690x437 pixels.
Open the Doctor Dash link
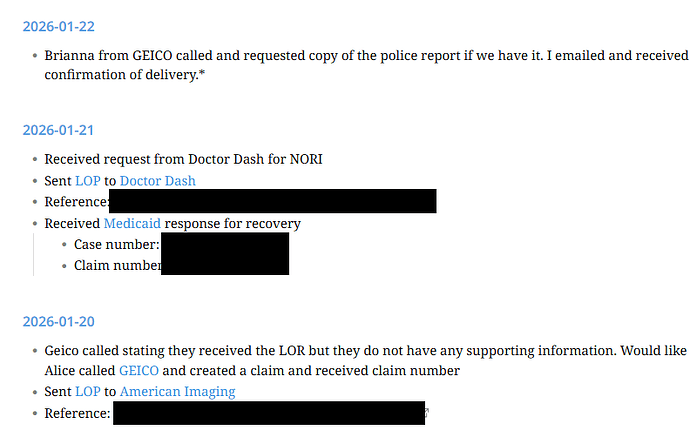(157, 181)
